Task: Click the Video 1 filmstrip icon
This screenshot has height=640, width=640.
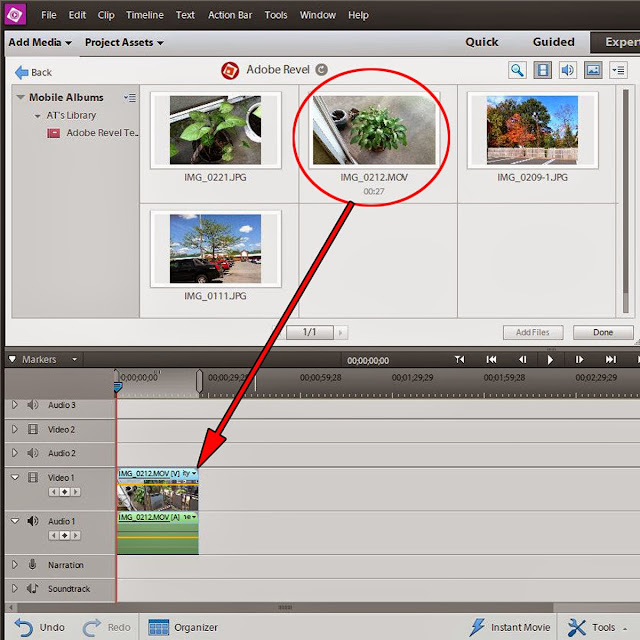Action: point(33,477)
